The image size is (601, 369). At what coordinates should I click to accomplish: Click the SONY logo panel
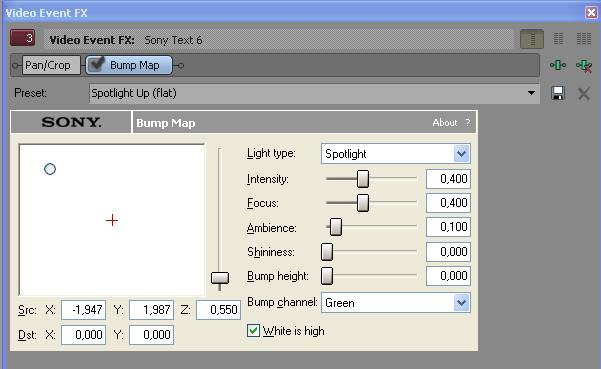[x=71, y=122]
